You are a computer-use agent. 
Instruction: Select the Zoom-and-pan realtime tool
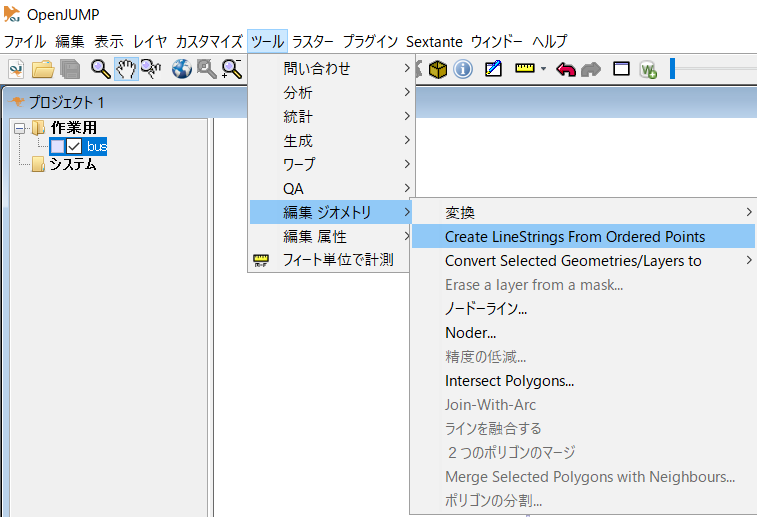pyautogui.click(x=152, y=70)
